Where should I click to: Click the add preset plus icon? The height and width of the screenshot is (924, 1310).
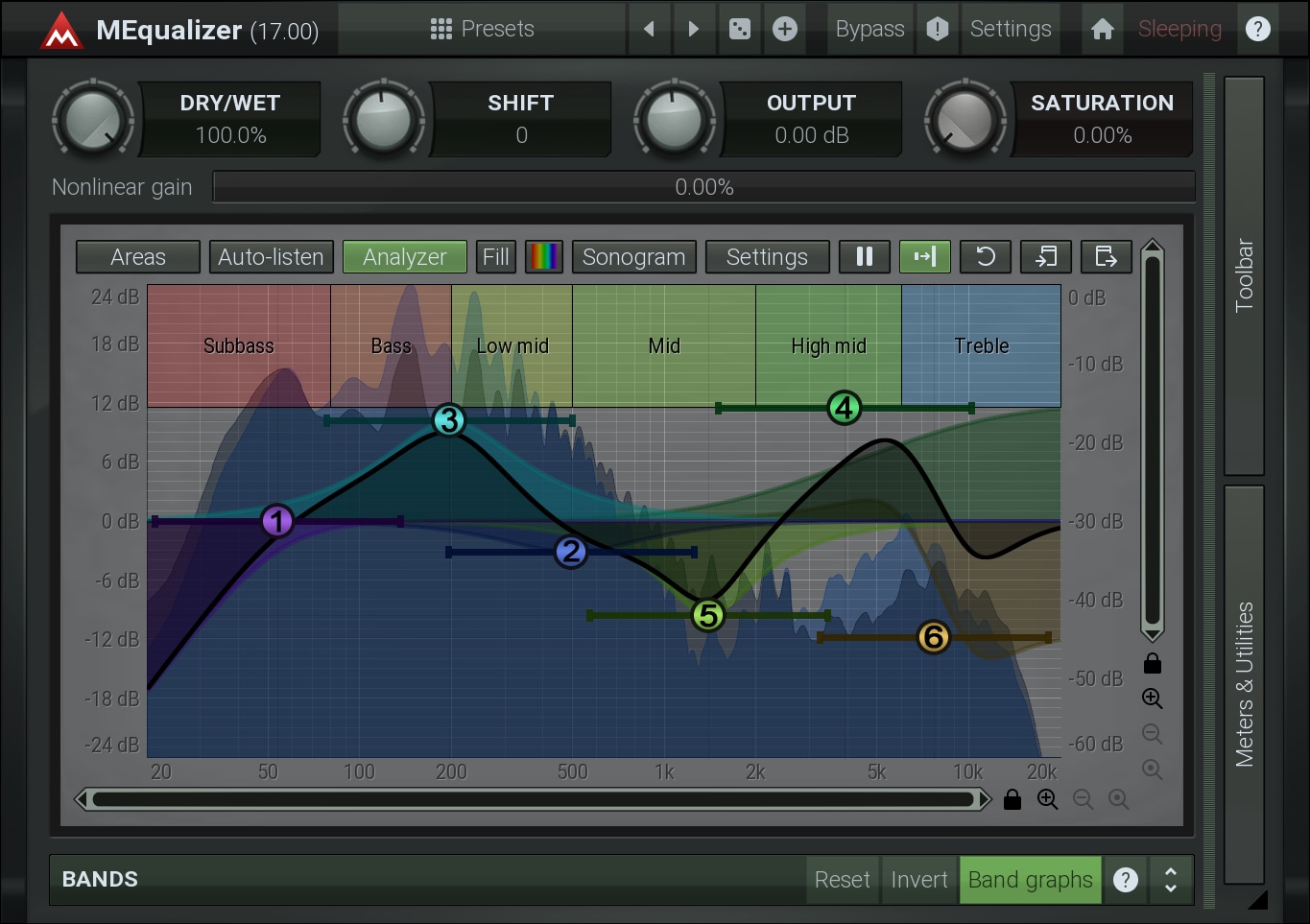[x=785, y=29]
